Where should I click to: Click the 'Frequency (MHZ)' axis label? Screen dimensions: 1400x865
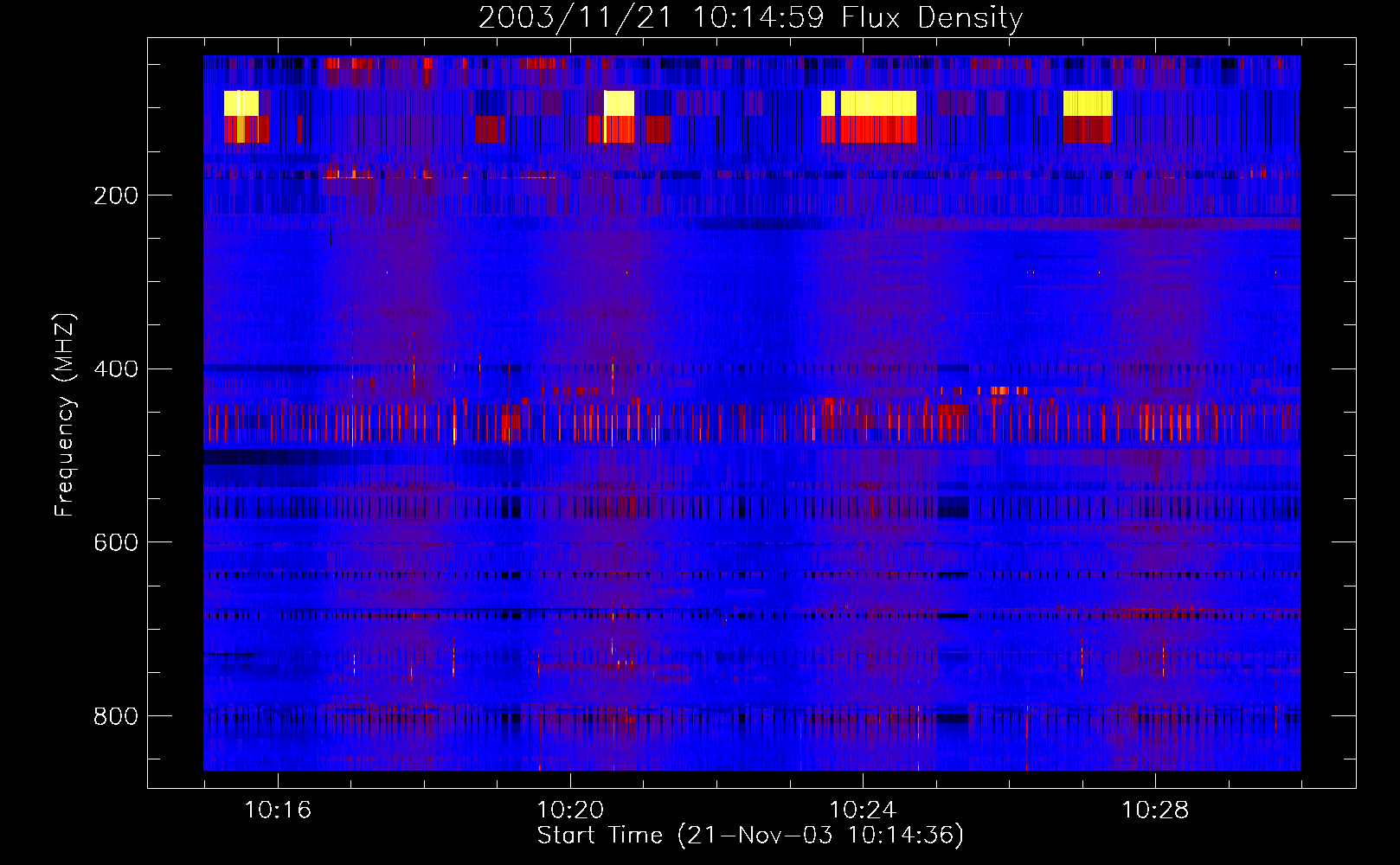[65, 415]
